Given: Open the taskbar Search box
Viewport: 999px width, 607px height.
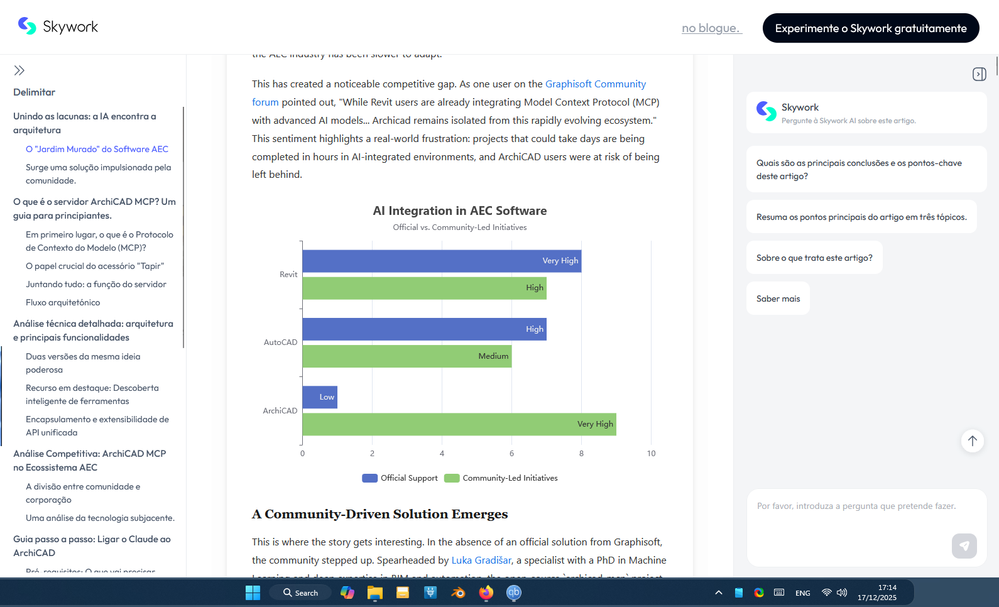Looking at the screenshot, I should tap(300, 592).
